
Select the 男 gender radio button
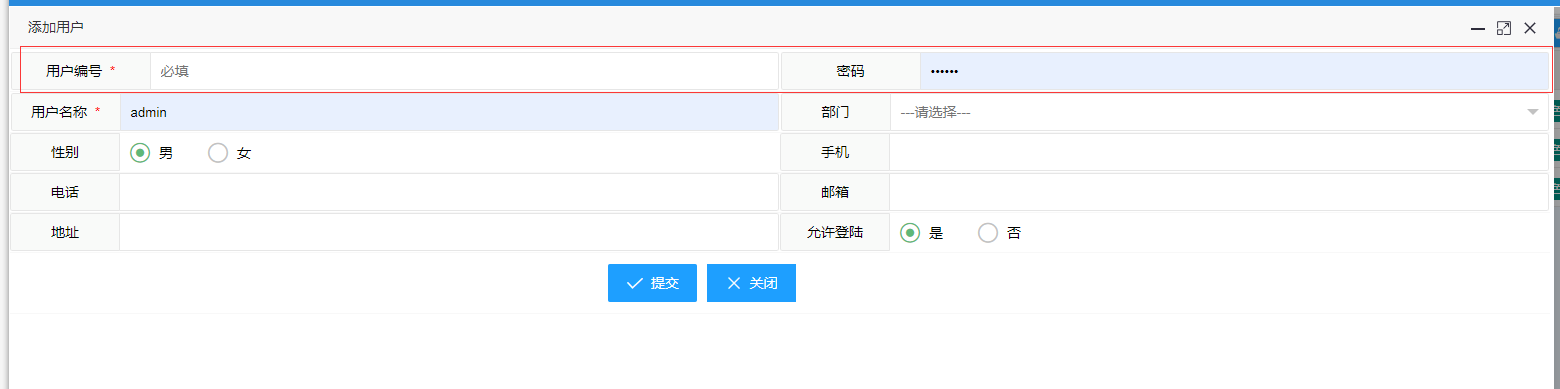pyautogui.click(x=140, y=153)
